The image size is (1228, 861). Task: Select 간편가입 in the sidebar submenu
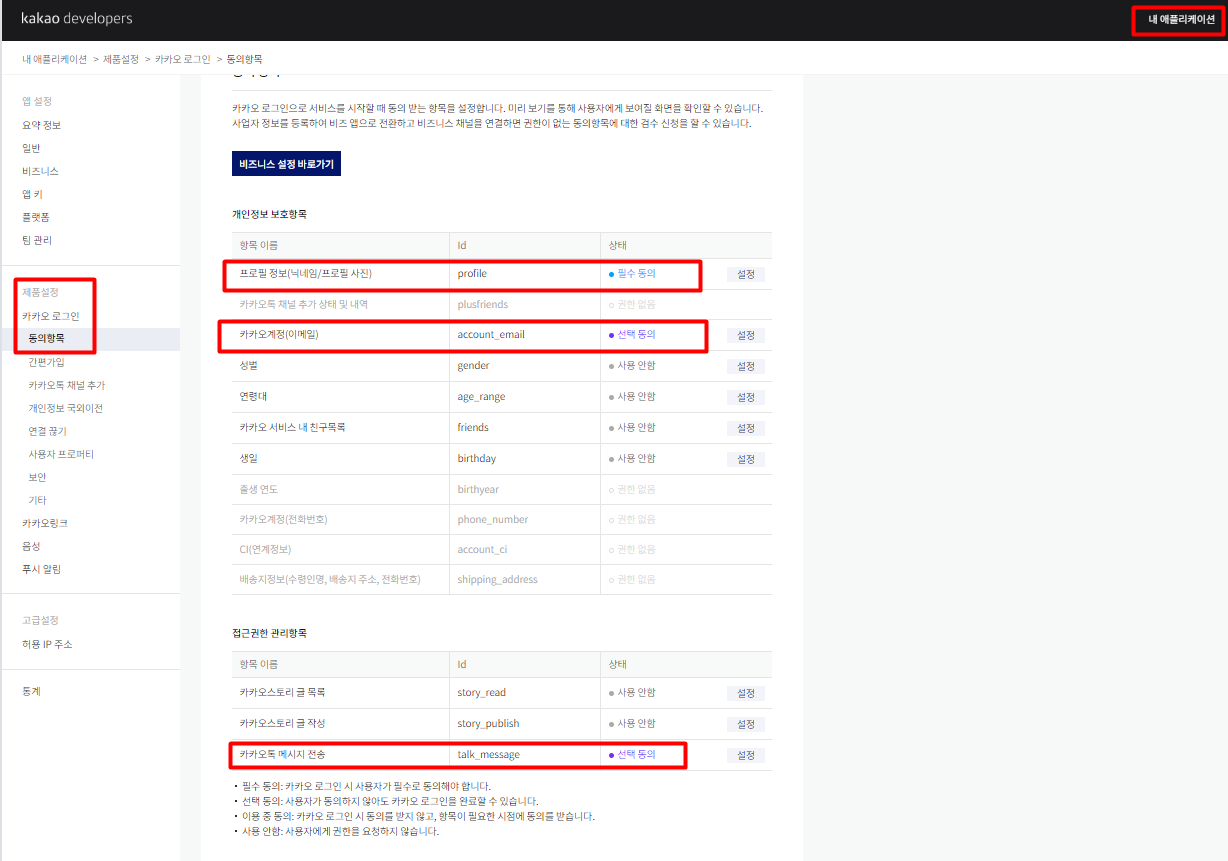coord(46,362)
